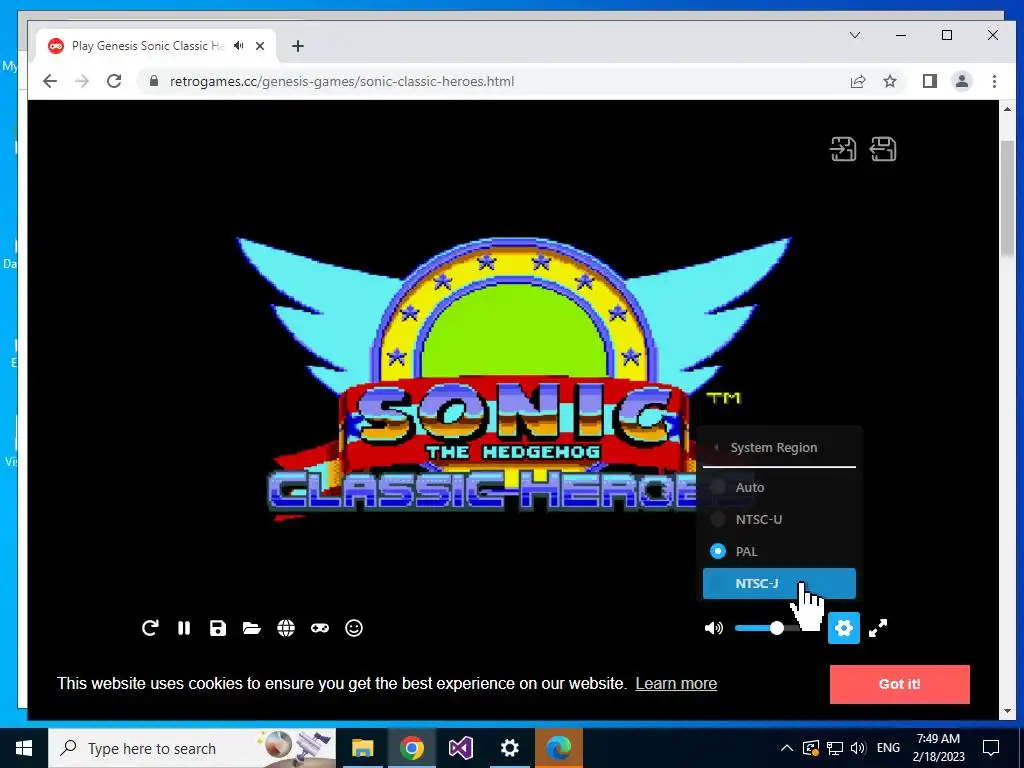View site info via the lock icon
1024x768 pixels.
click(154, 81)
